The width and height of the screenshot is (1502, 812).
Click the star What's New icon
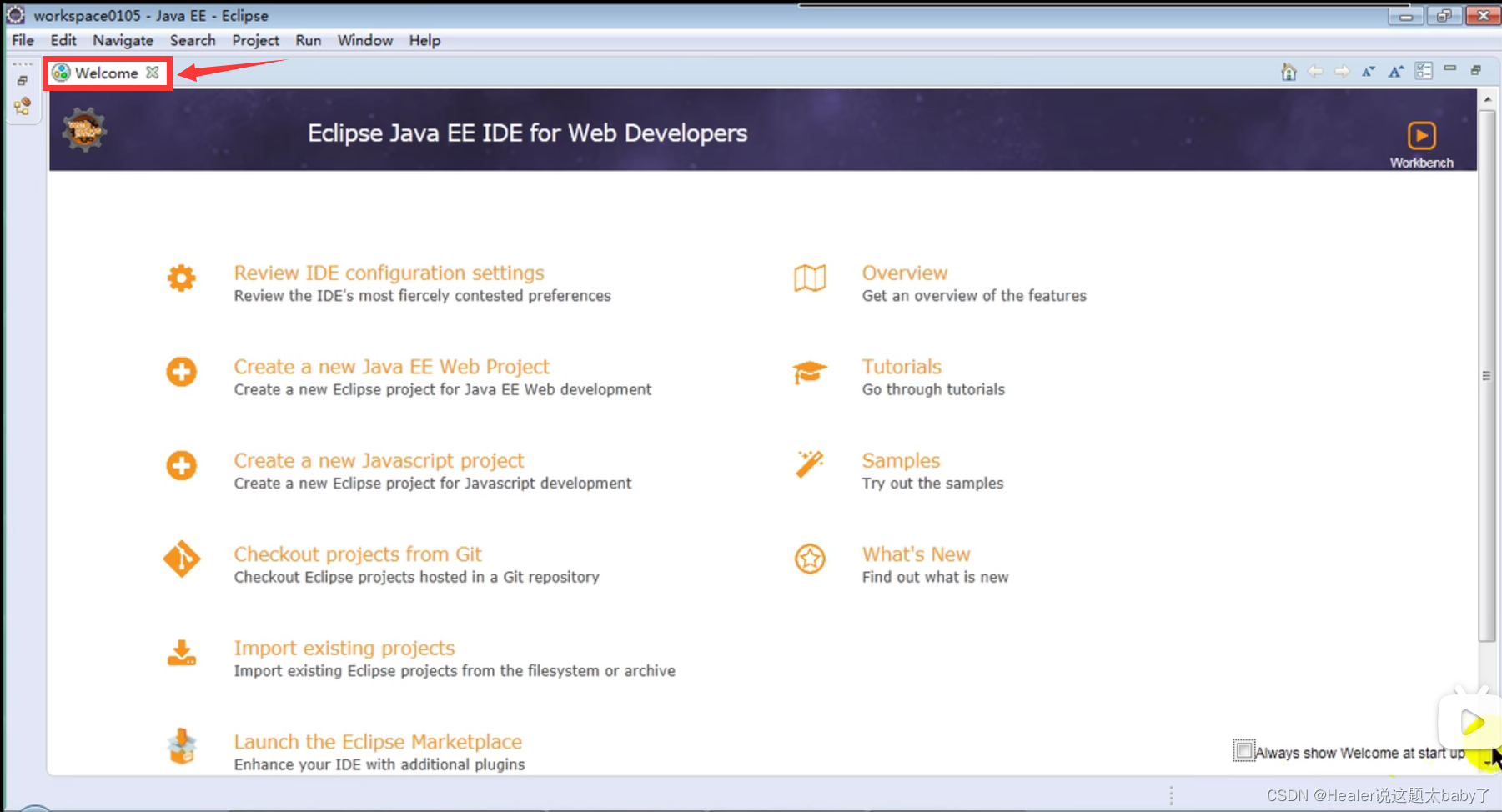[810, 559]
